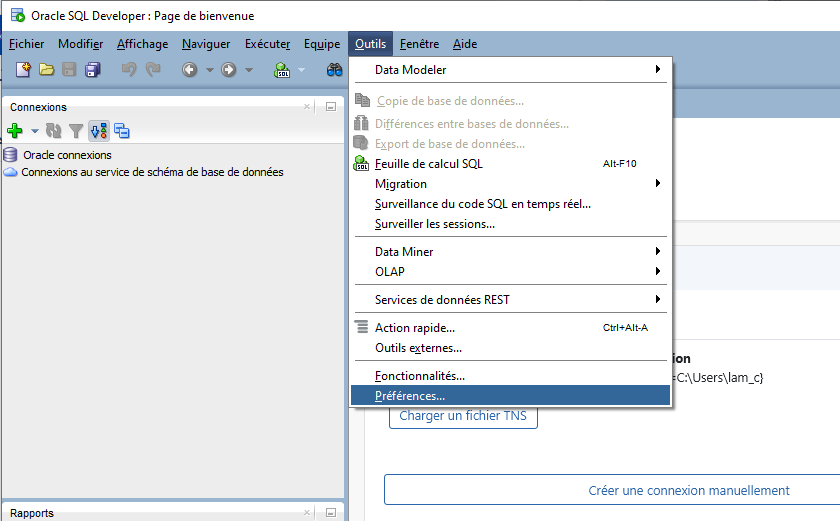Choose Surveiller les sessions... entry

point(511,224)
